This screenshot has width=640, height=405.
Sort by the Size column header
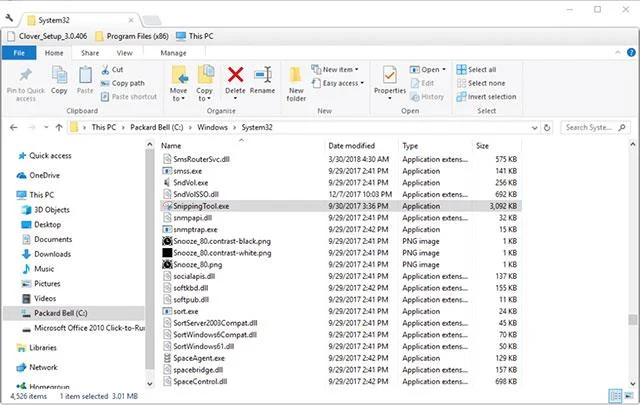coord(497,146)
